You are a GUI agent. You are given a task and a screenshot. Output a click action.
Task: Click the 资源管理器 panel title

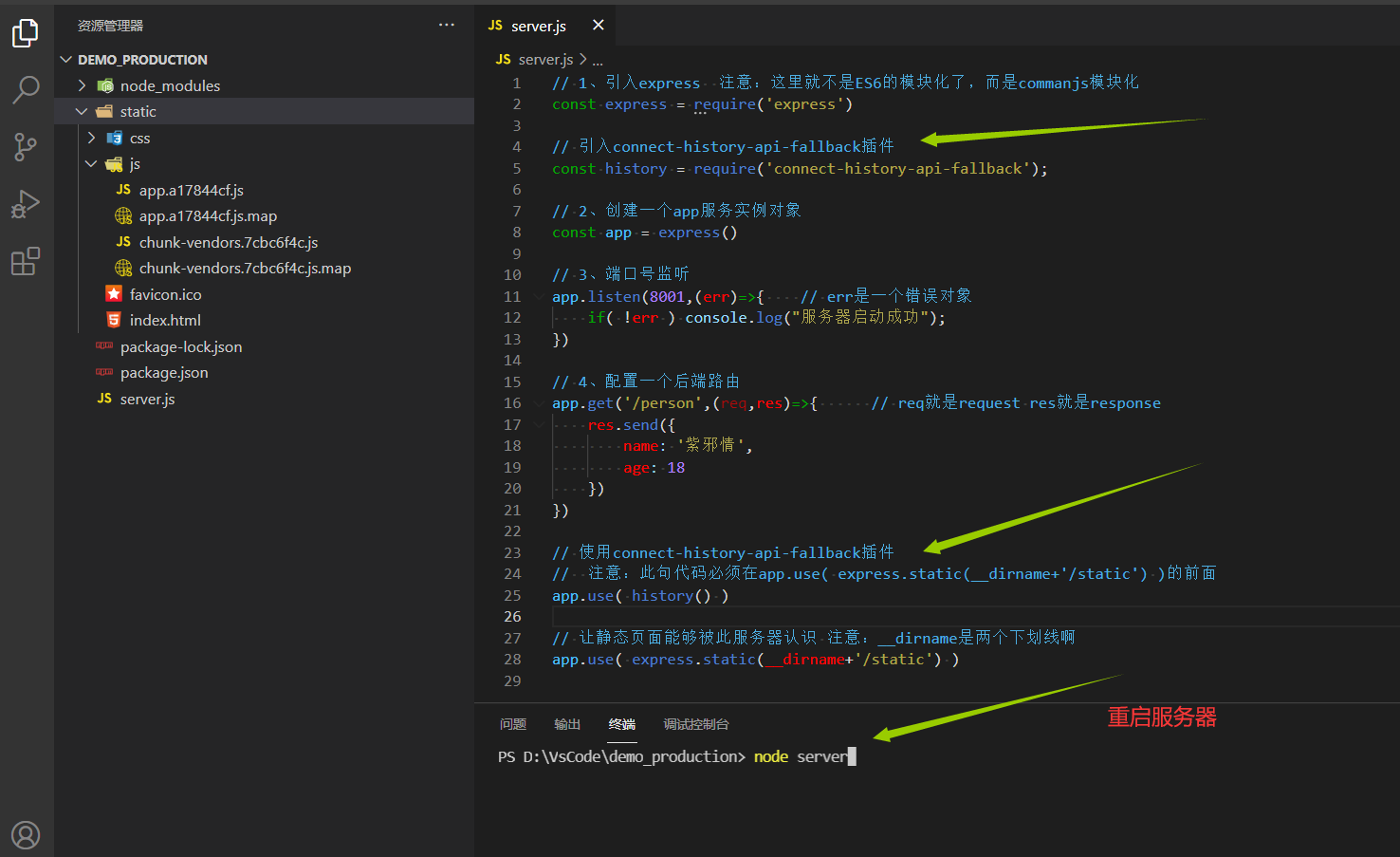pyautogui.click(x=110, y=26)
